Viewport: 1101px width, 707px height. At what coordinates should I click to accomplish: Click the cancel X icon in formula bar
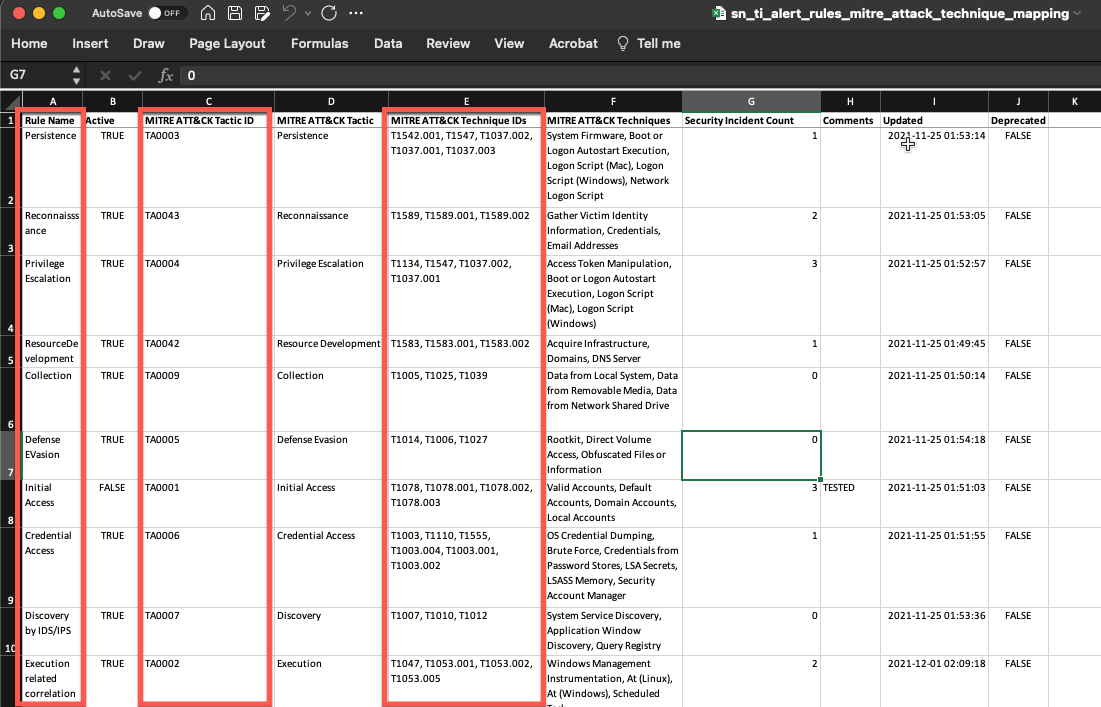(105, 75)
